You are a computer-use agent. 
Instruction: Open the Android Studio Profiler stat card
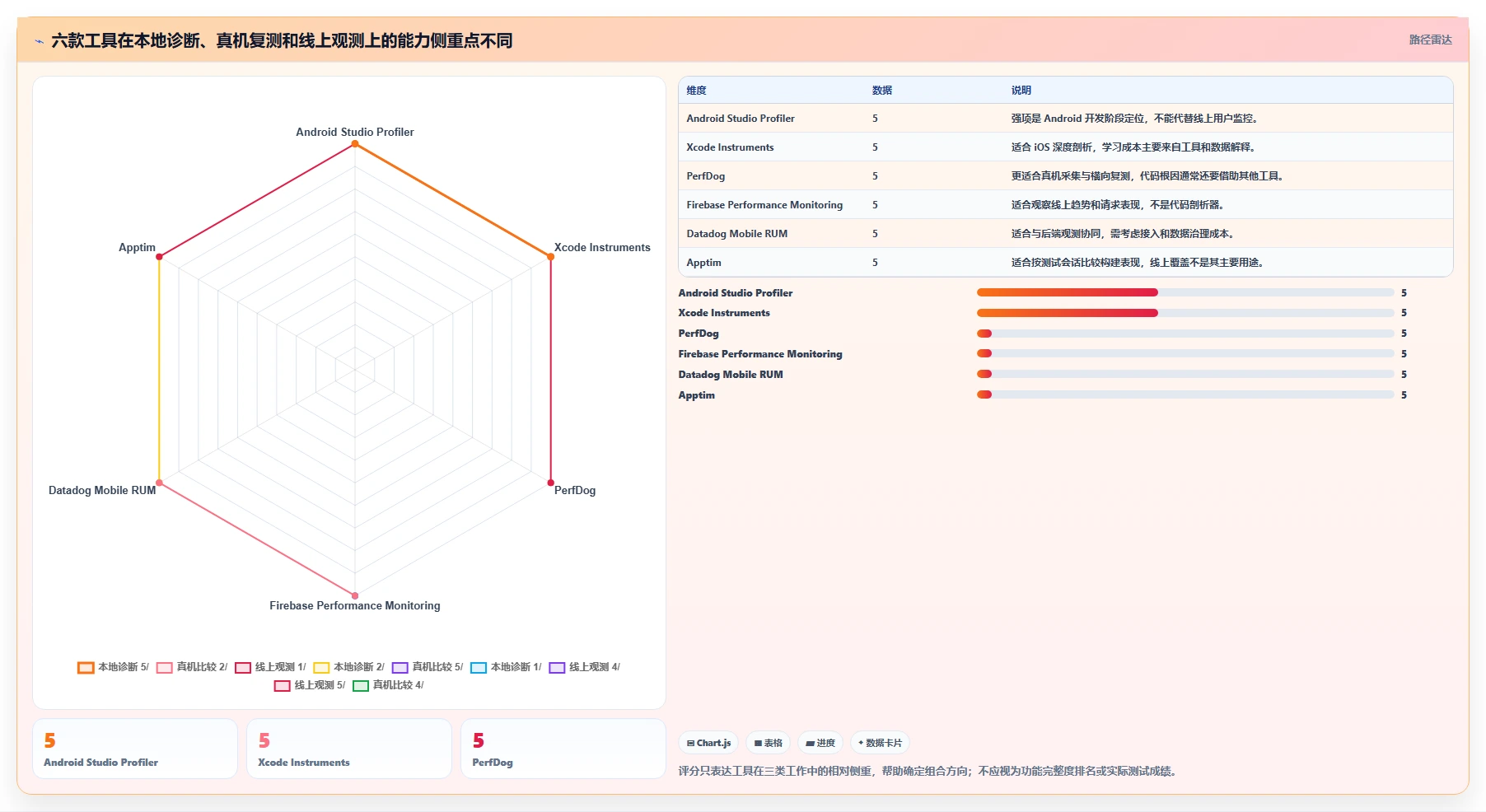point(135,749)
